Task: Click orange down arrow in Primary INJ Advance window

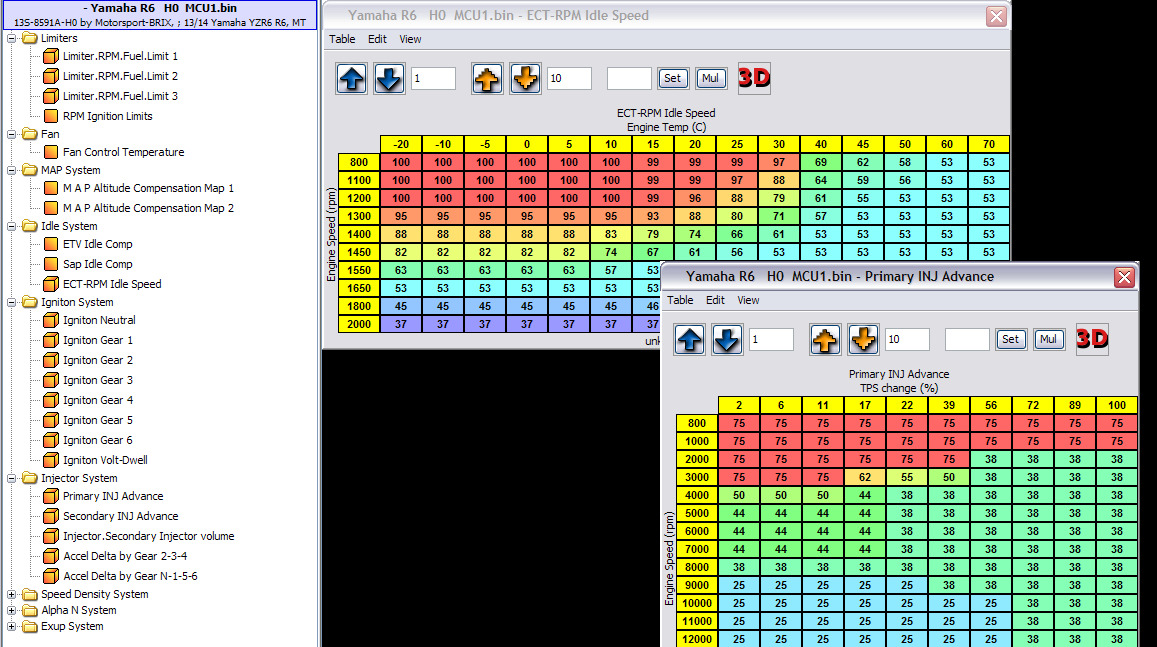Action: click(x=864, y=339)
